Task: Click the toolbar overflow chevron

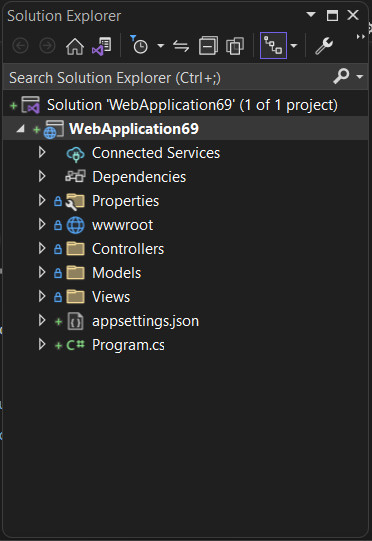Action: [x=361, y=37]
